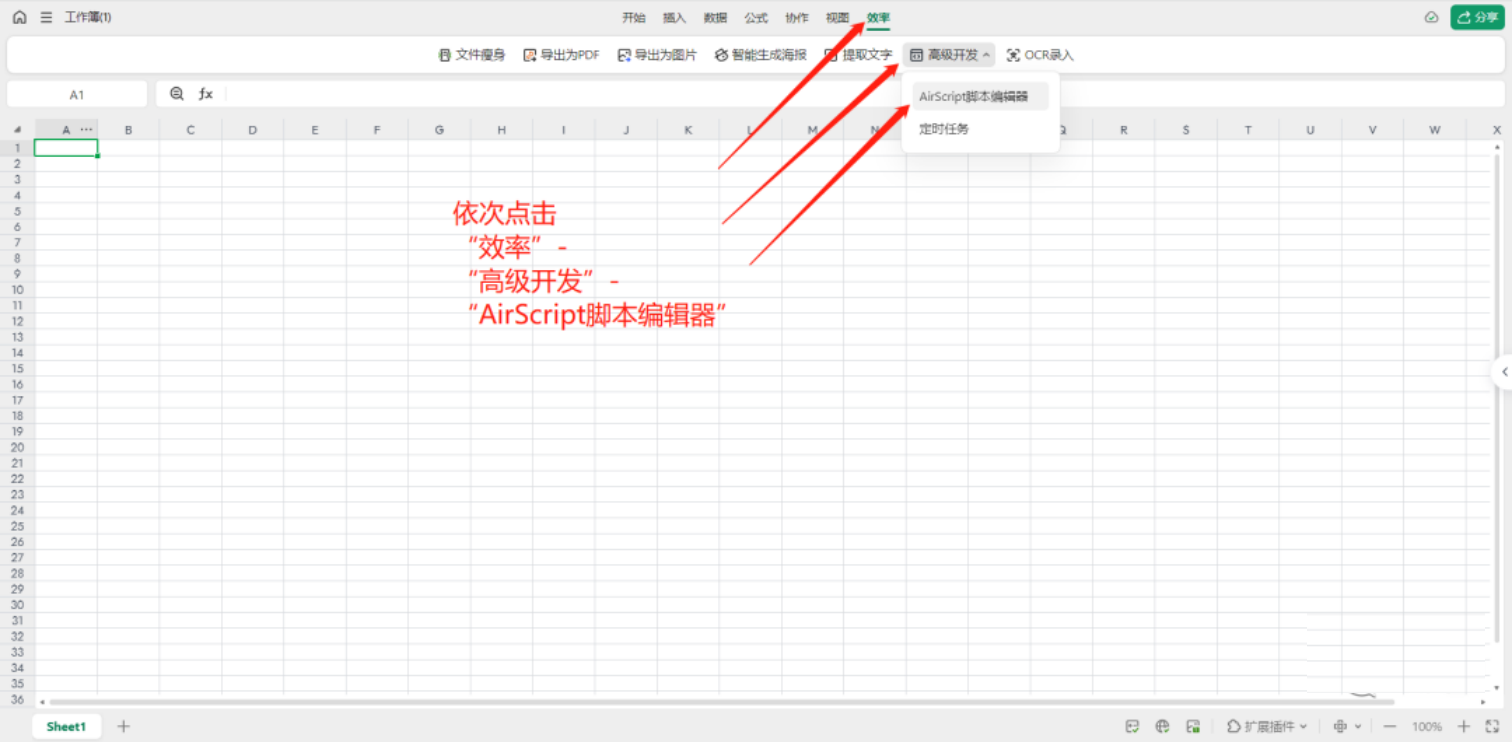Select row 10 header
This screenshot has height=742, width=1512.
17,290
